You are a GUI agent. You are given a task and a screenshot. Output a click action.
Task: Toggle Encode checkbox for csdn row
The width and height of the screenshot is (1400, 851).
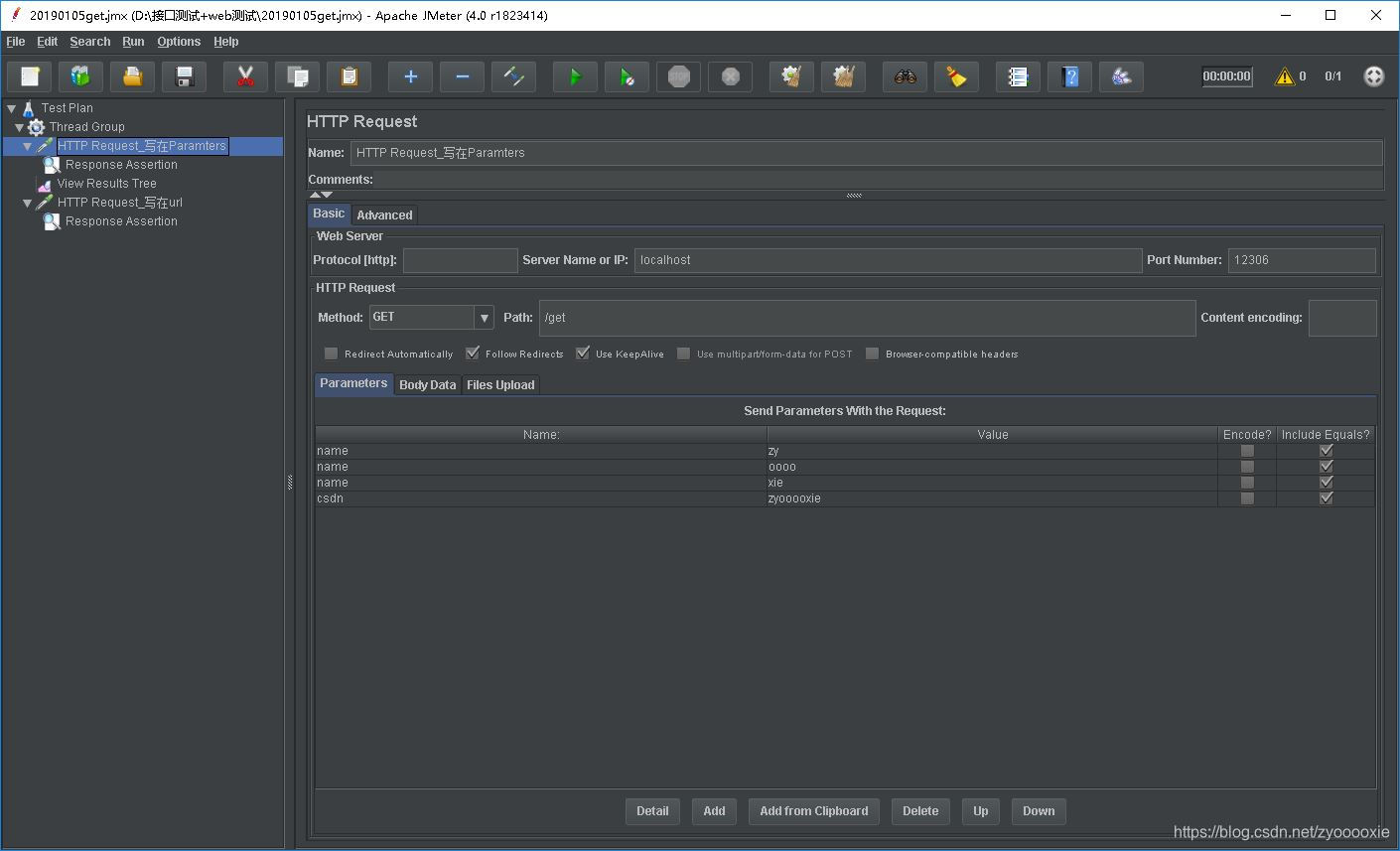1247,498
